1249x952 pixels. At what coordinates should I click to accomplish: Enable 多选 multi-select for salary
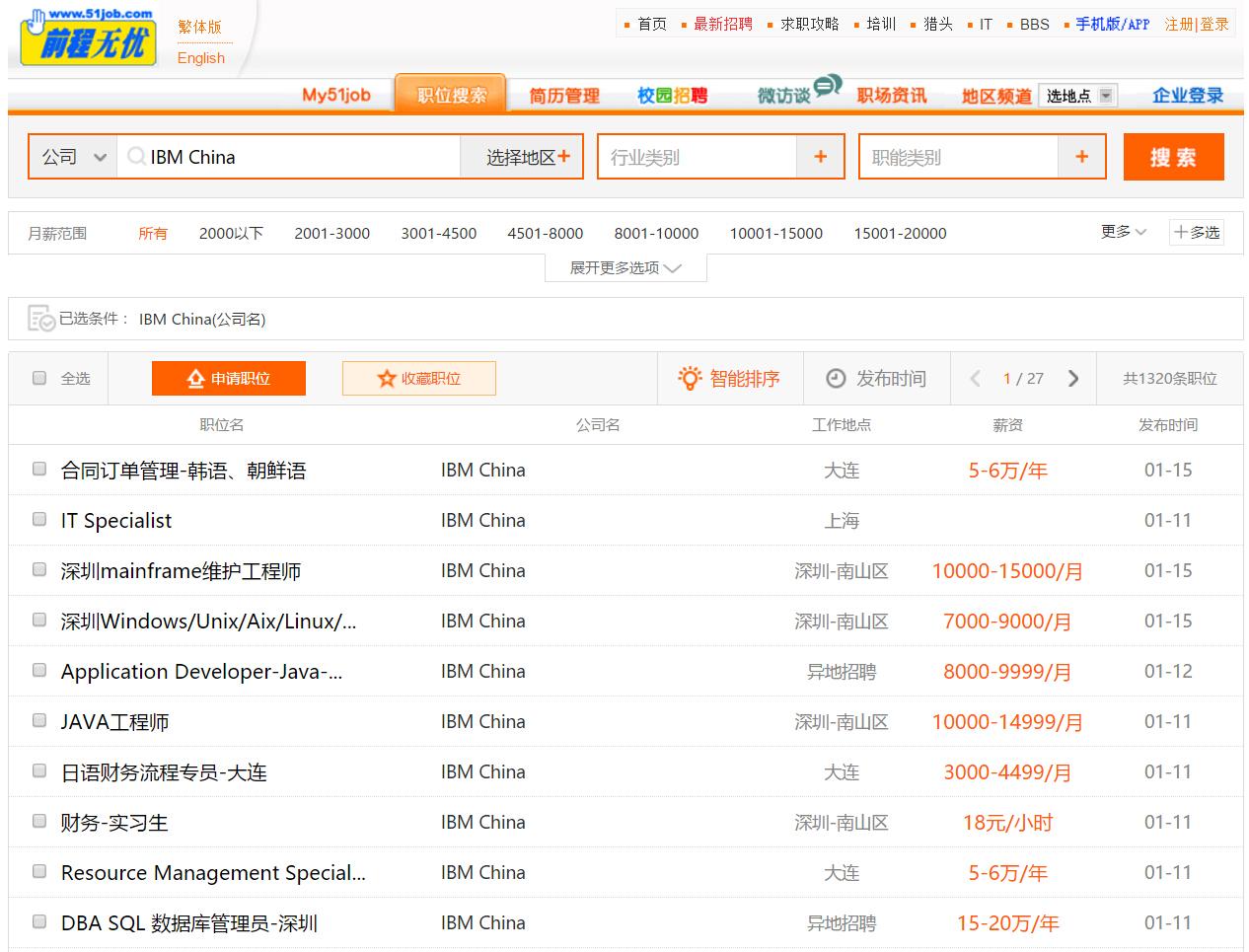[x=1197, y=233]
